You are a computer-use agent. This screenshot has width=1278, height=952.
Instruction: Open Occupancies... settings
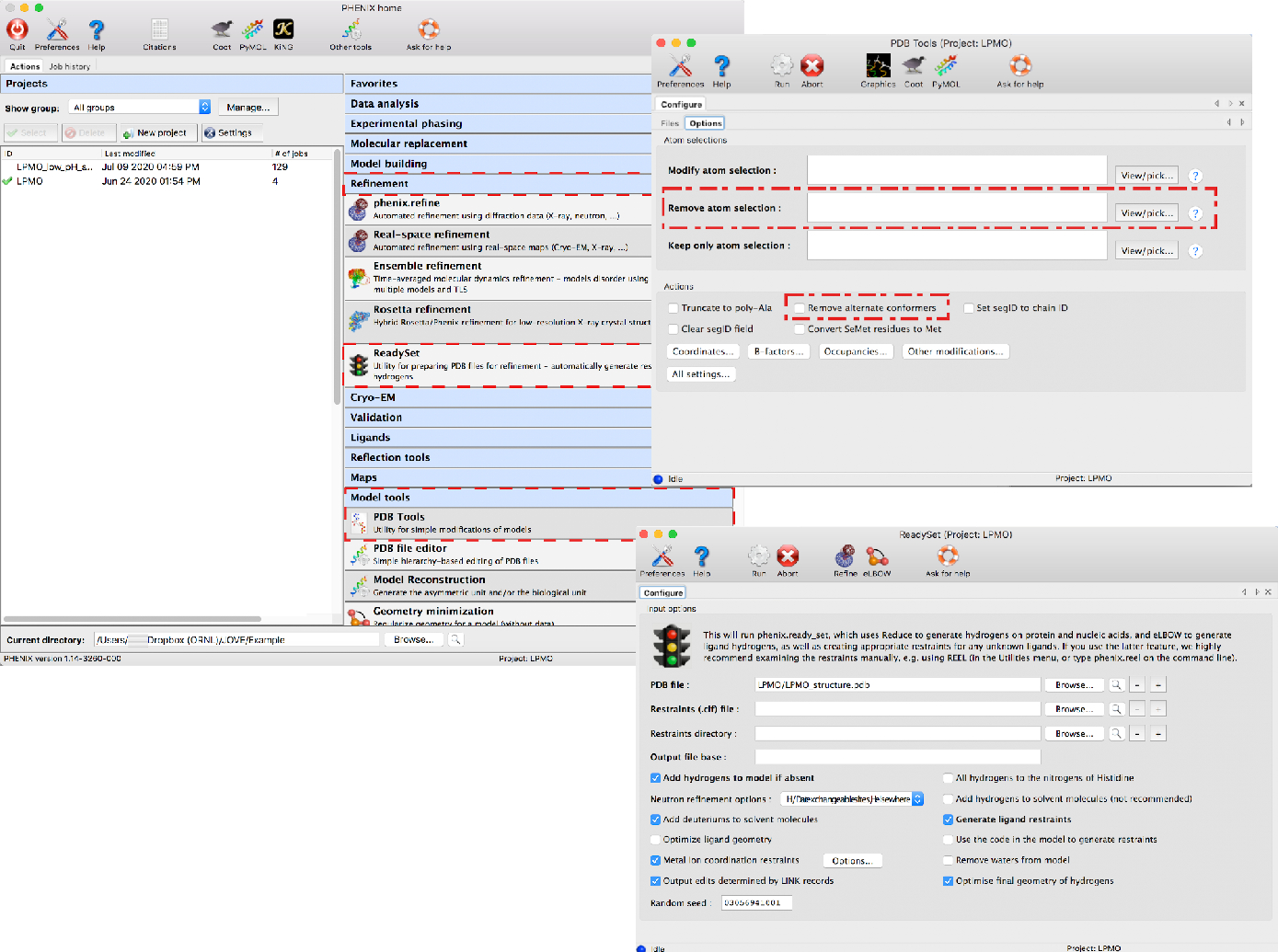[856, 351]
